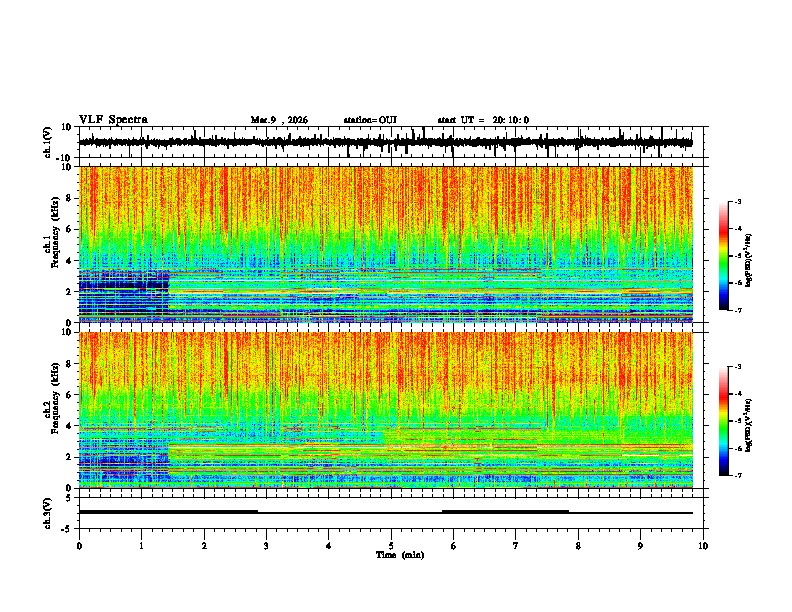
Task: Click the "start UT = 20:10:0" header text
Action: coord(483,120)
